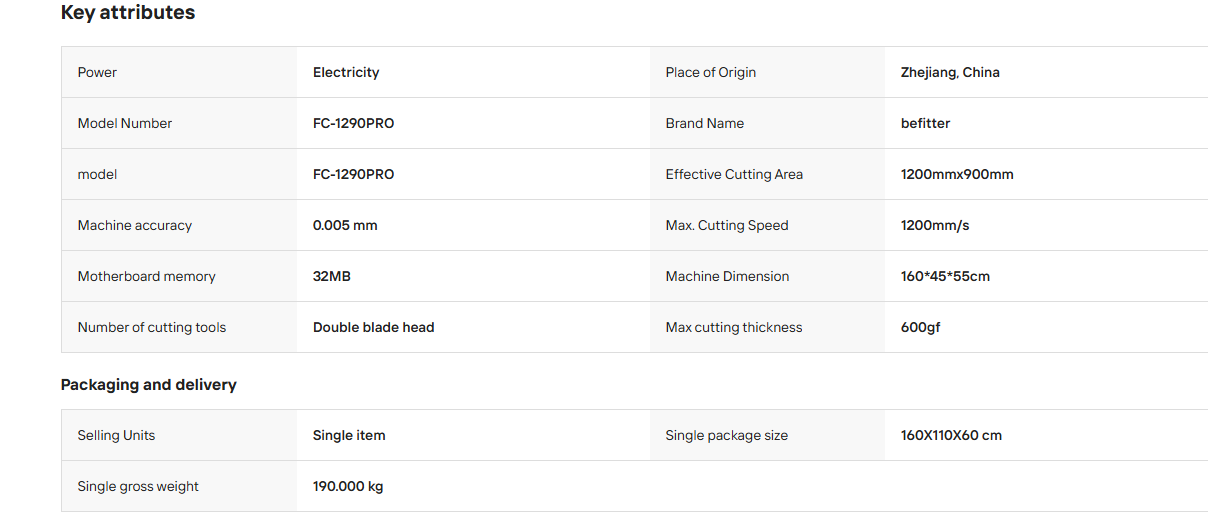Click the Key attributes heading
This screenshot has height=531, width=1208.
coord(128,13)
